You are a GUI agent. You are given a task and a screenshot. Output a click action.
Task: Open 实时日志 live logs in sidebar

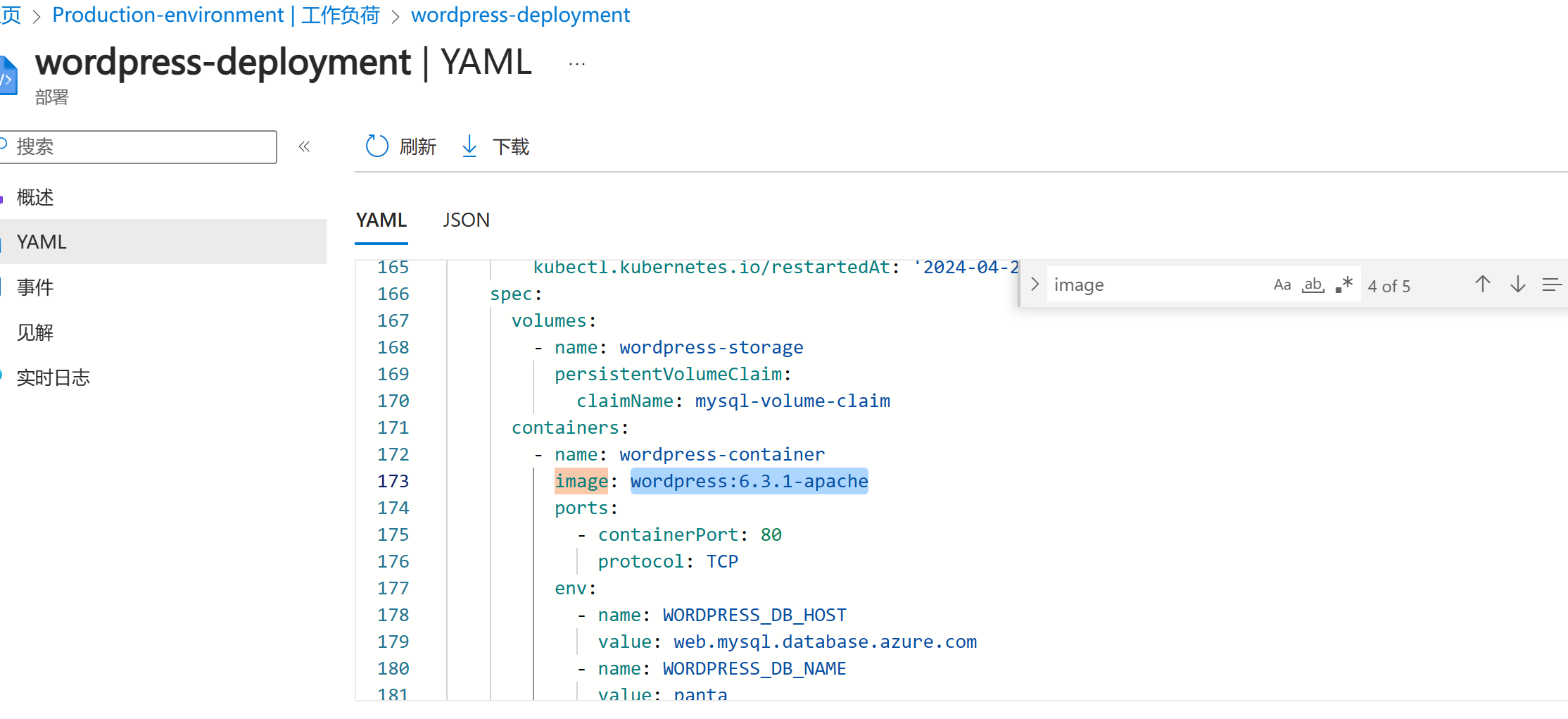coord(163,377)
